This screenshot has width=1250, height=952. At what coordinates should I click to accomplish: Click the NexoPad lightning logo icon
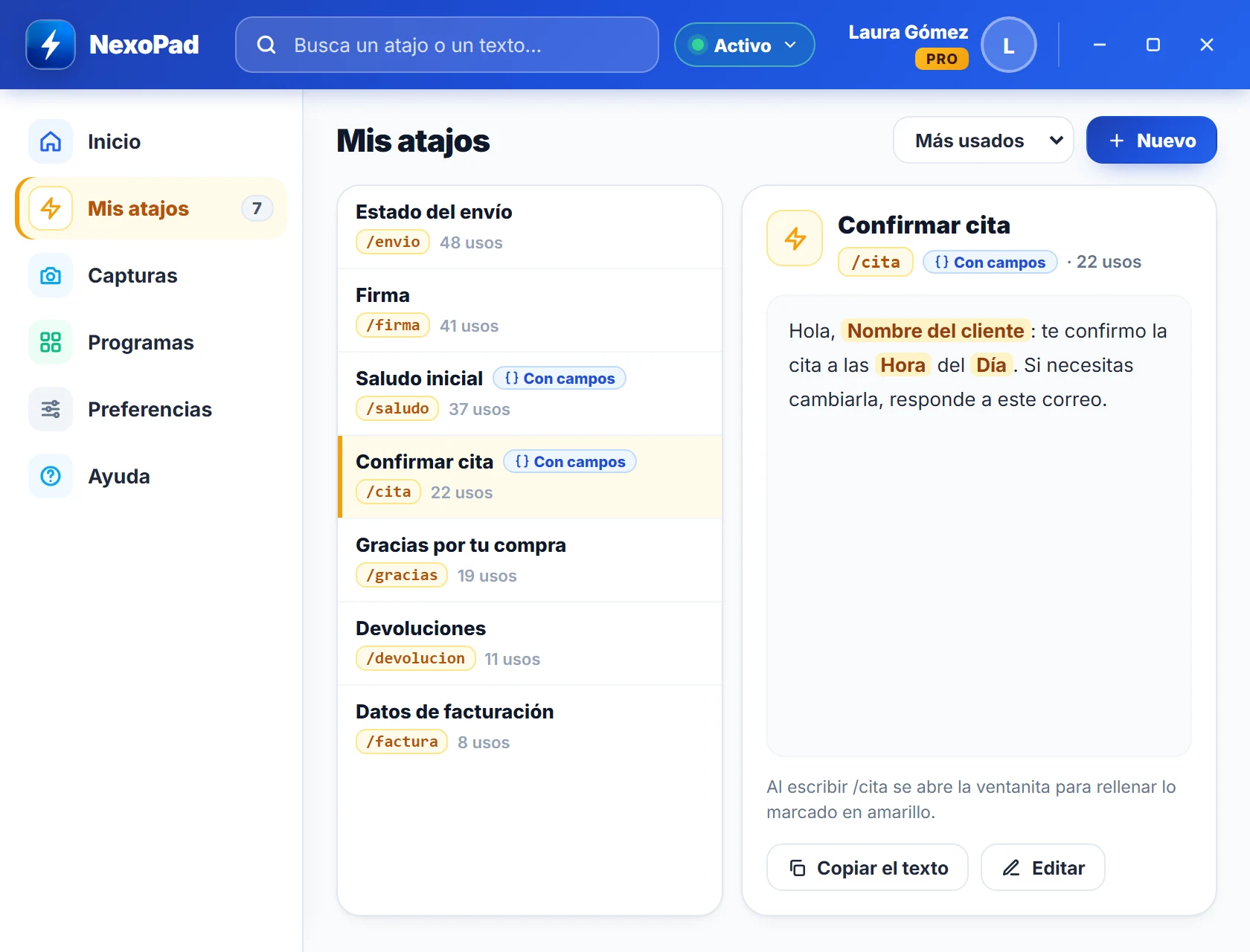click(51, 45)
